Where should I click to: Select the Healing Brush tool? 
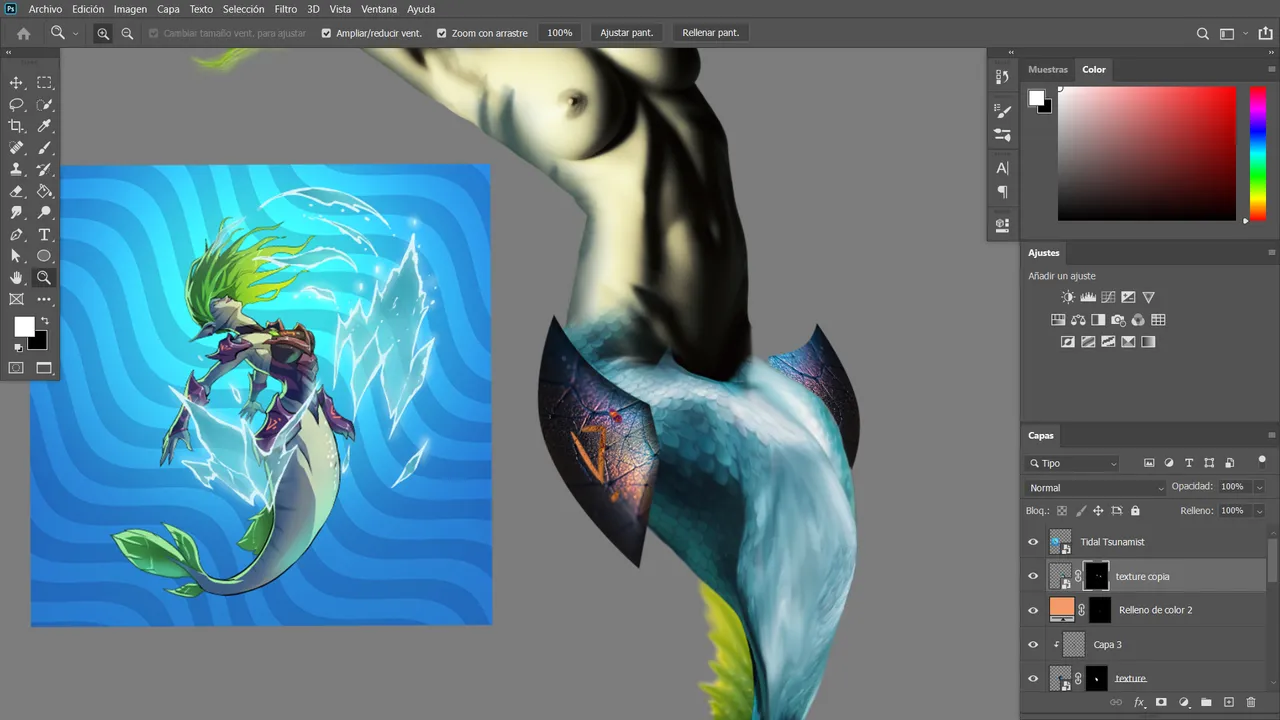16,148
